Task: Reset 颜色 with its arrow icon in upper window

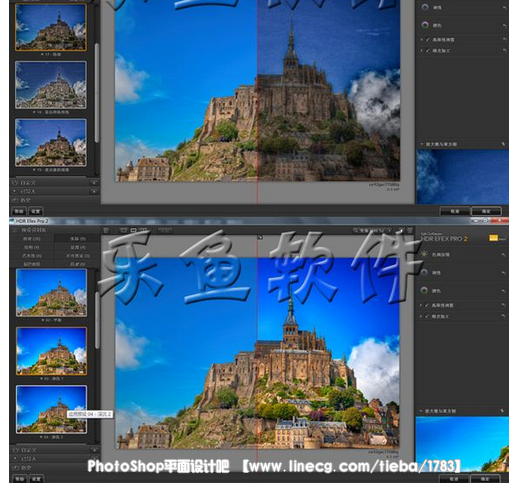Action: click(x=504, y=25)
